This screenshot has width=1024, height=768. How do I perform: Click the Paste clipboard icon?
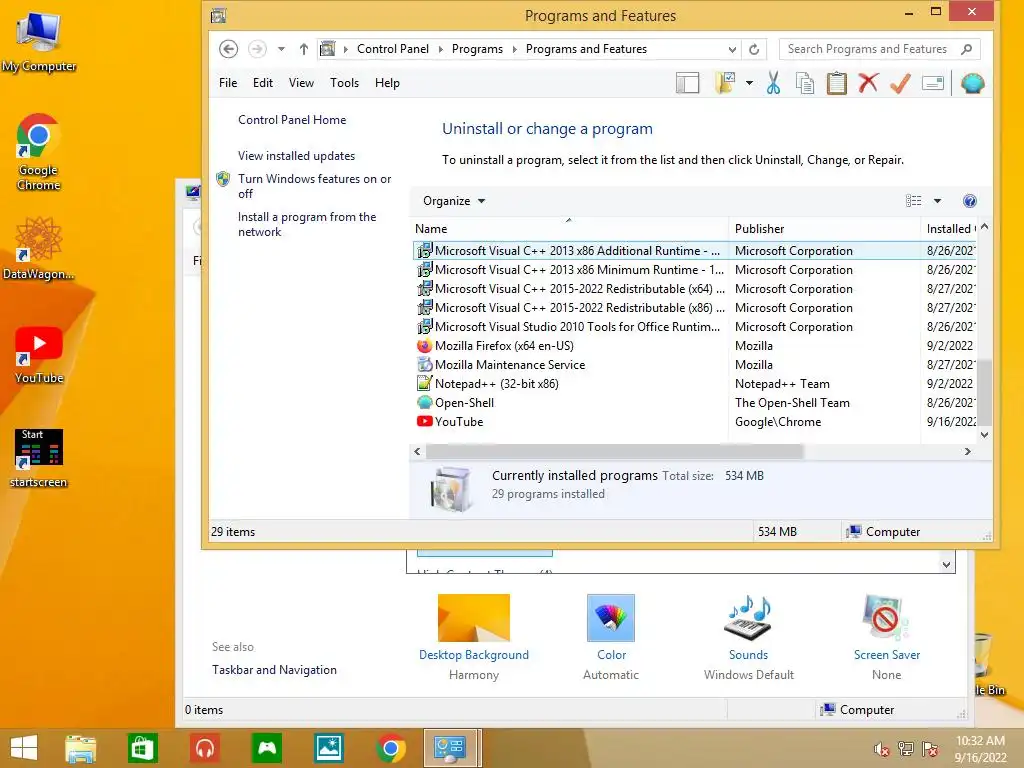pos(837,84)
